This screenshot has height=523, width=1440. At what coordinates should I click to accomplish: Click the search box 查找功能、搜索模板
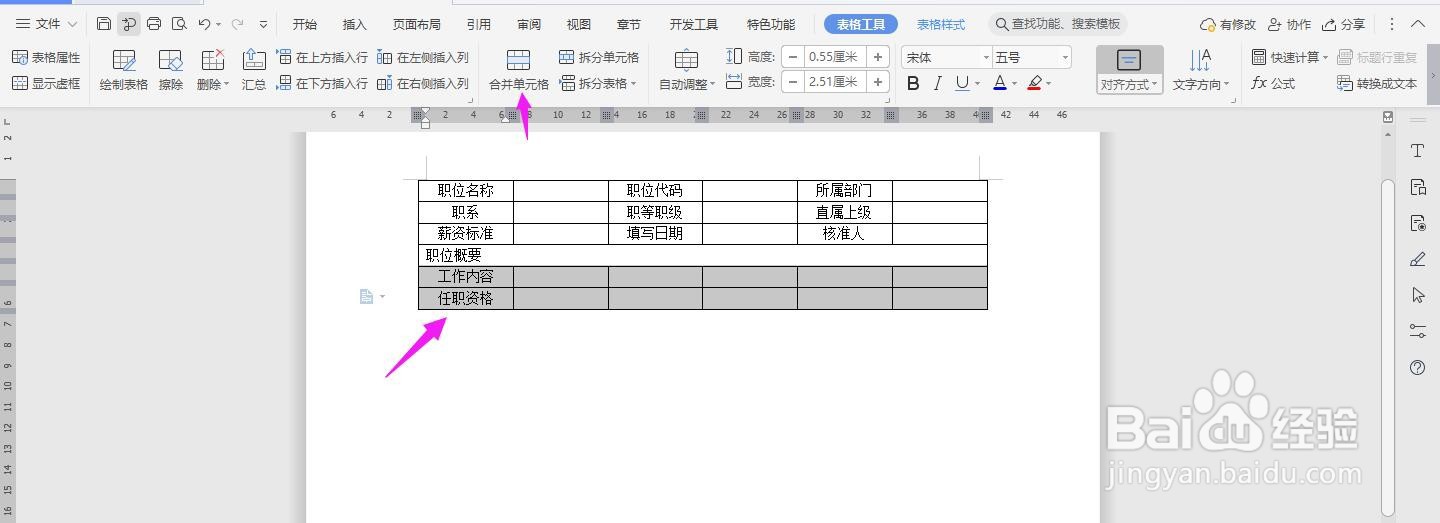click(x=1059, y=24)
